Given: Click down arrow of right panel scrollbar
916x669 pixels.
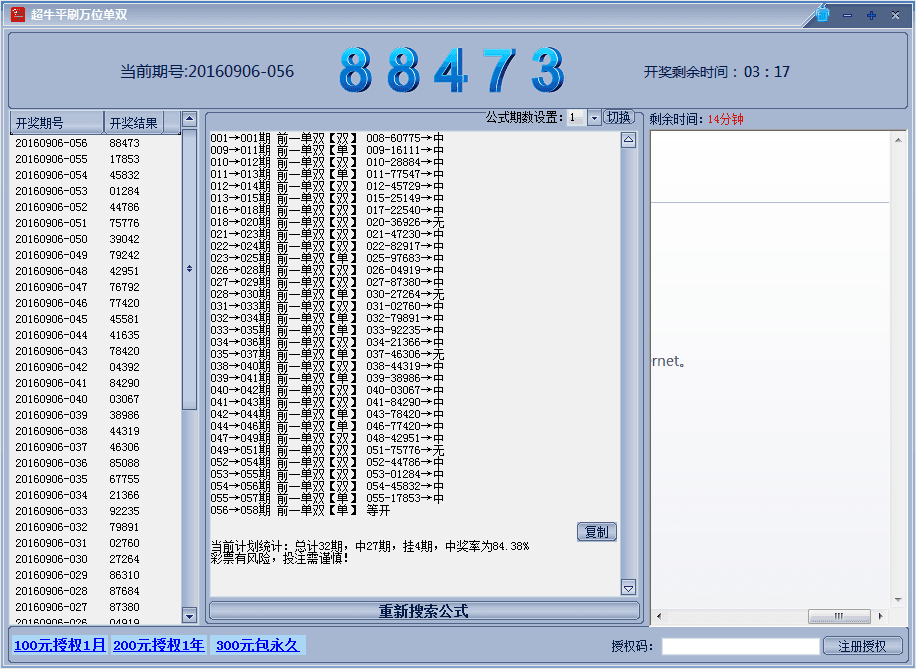Looking at the screenshot, I should [898, 600].
